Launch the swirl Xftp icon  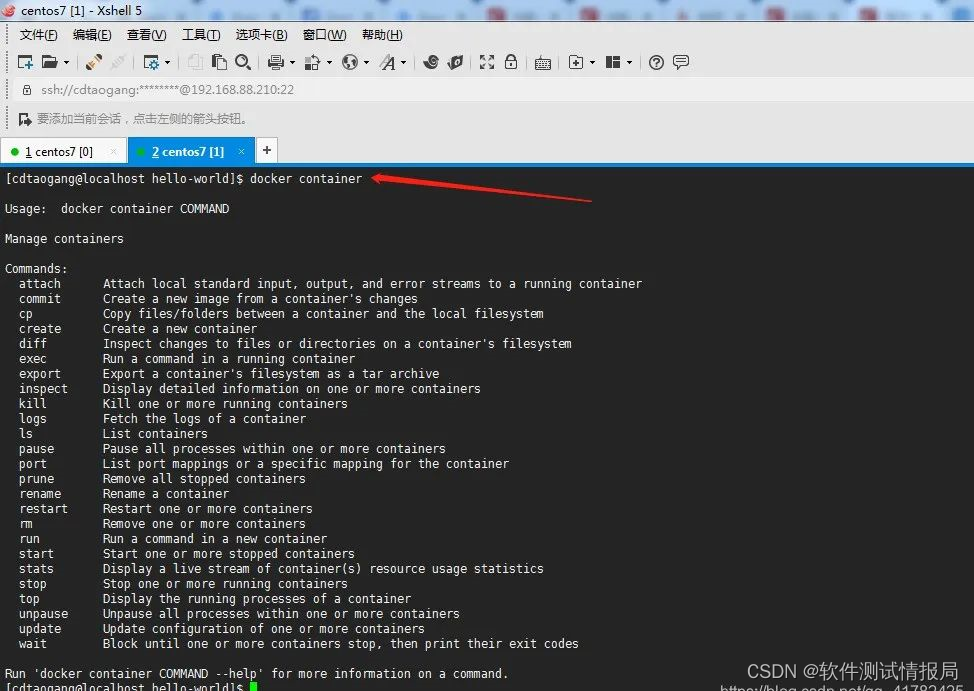pos(430,62)
